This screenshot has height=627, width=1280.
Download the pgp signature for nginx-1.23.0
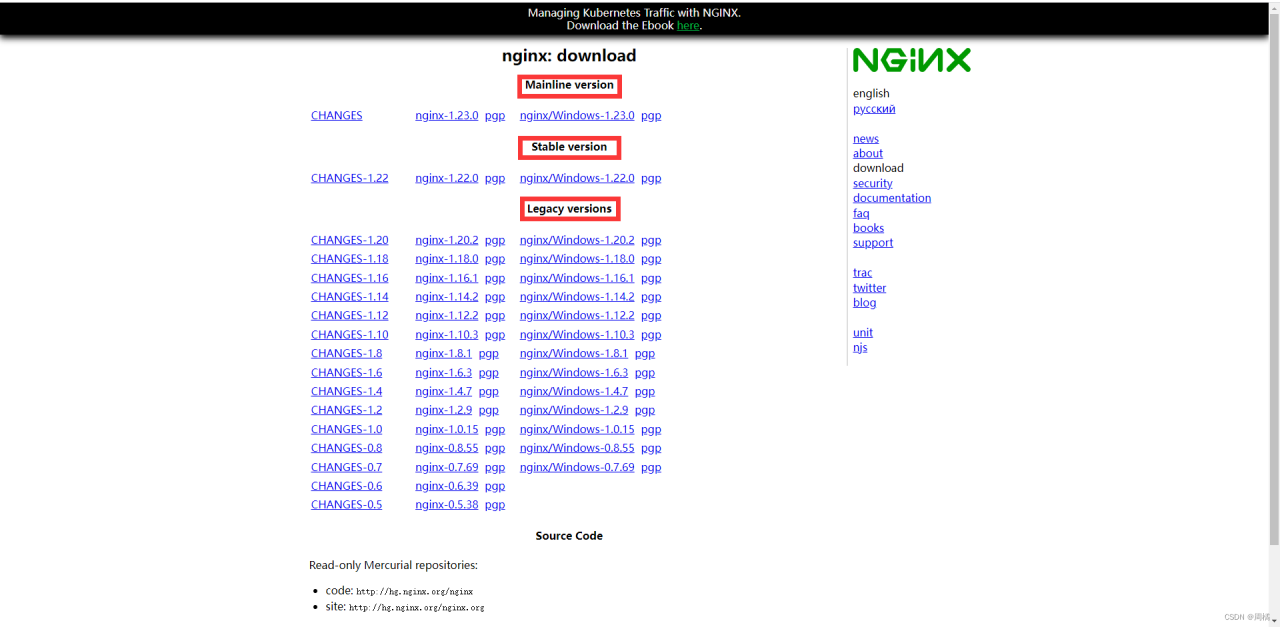coord(494,115)
